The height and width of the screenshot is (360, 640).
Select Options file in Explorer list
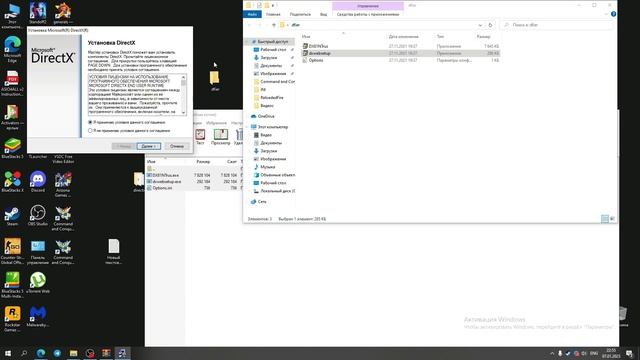pos(316,60)
